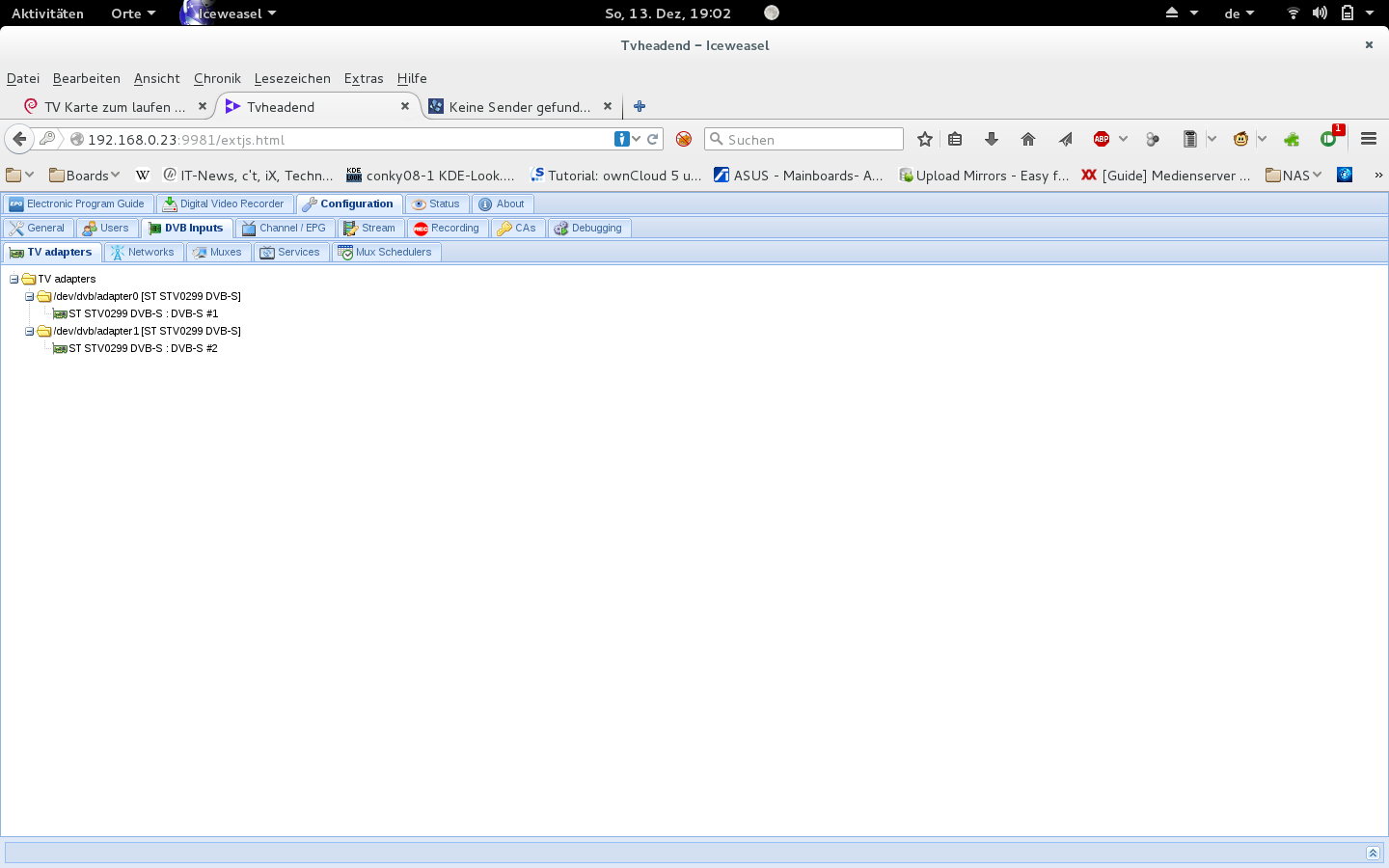Image resolution: width=1389 pixels, height=868 pixels.
Task: Open the Boards bookmark folder
Action: pyautogui.click(x=85, y=175)
